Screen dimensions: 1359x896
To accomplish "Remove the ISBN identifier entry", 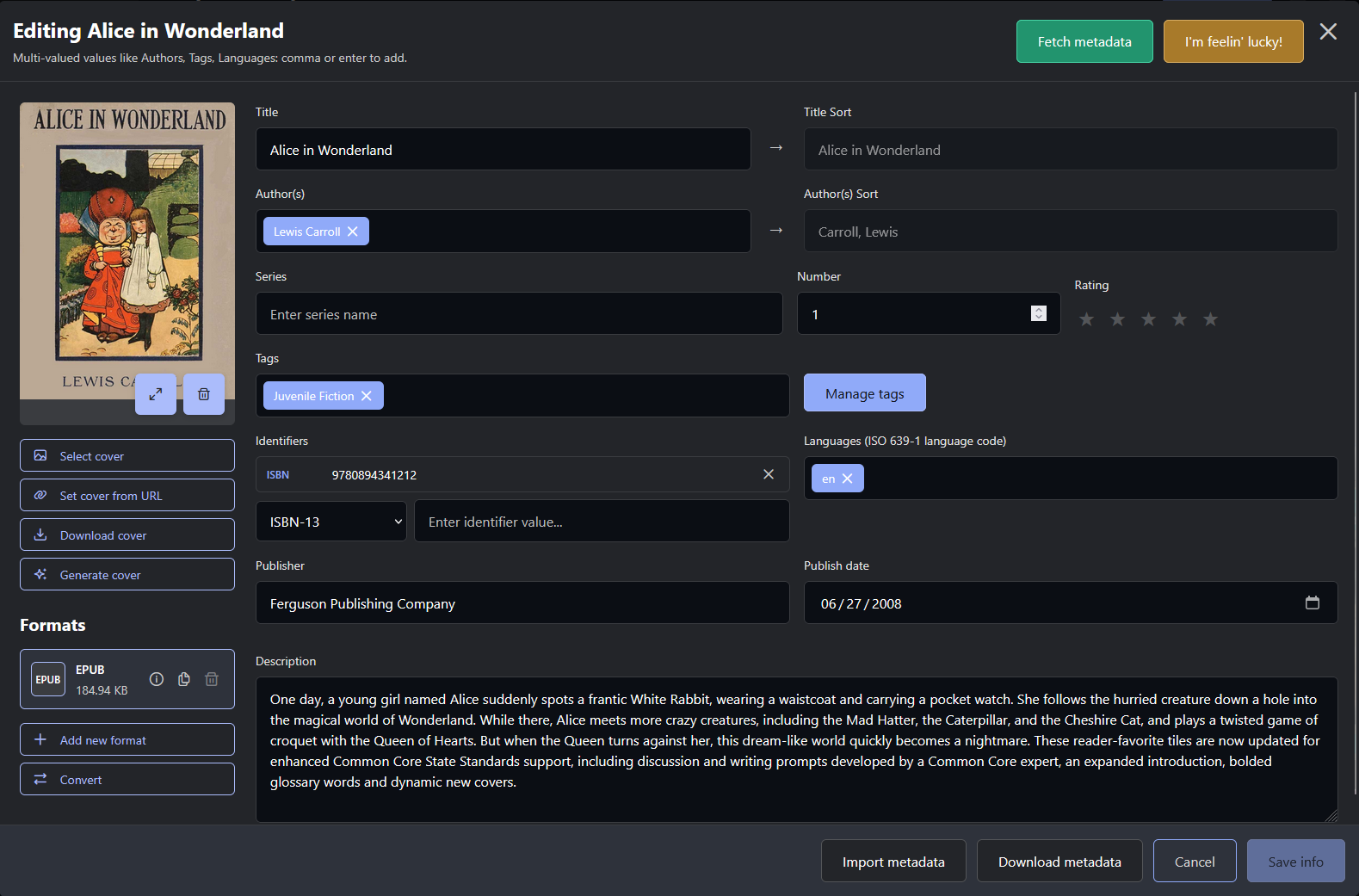I will pyautogui.click(x=769, y=474).
